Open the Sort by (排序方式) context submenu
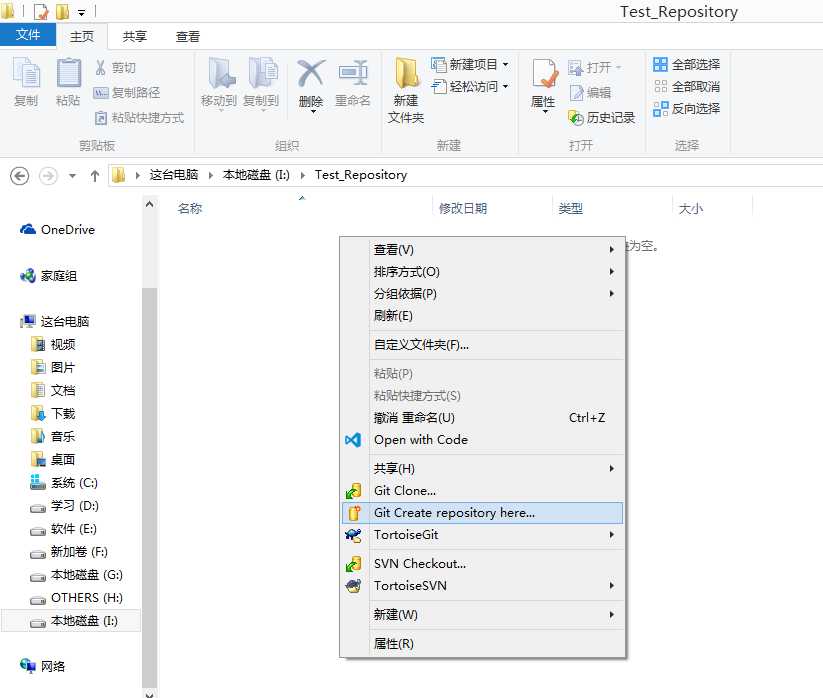 coord(482,272)
